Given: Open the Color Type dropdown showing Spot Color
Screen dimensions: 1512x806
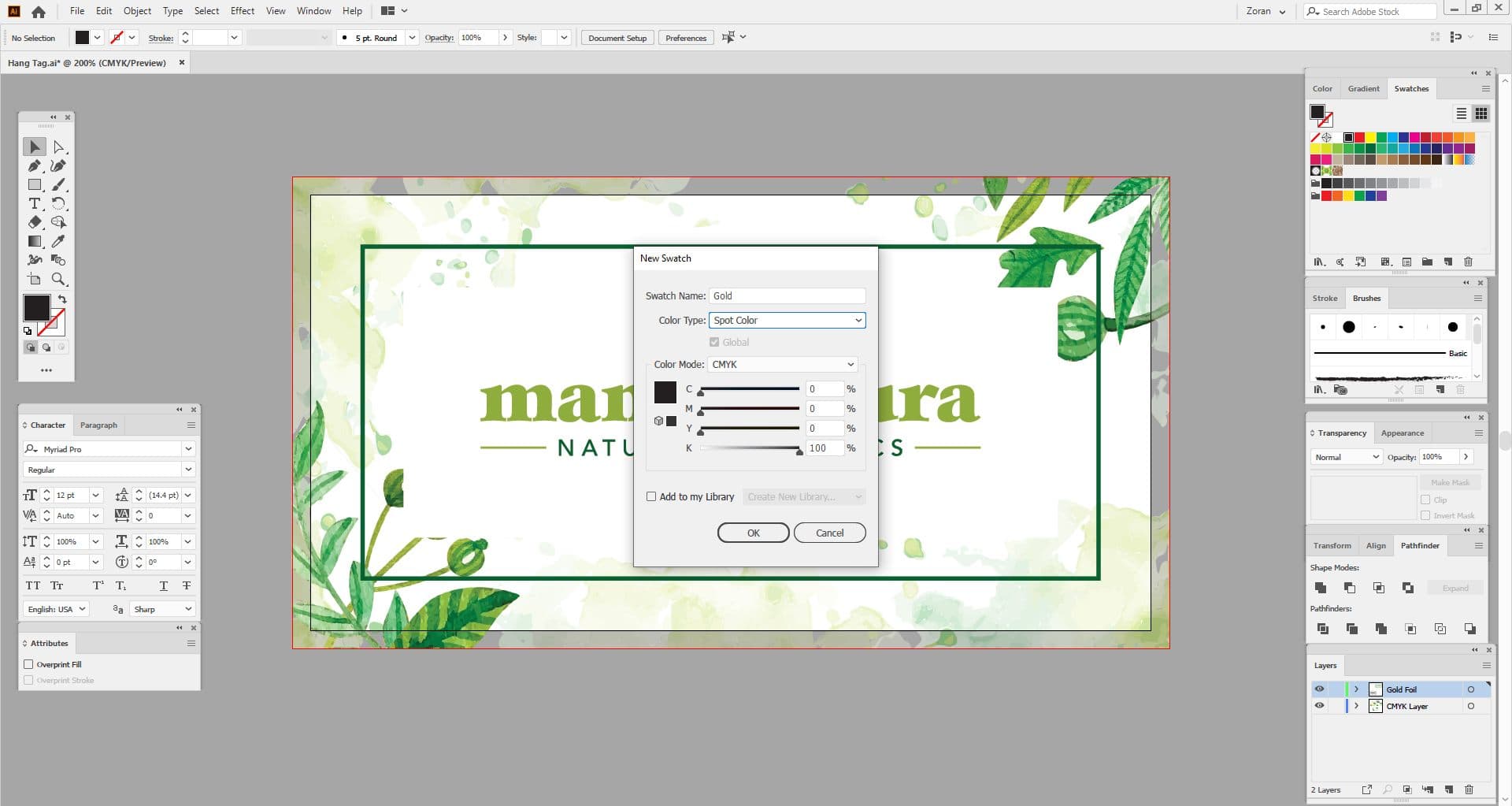Looking at the screenshot, I should coord(787,320).
